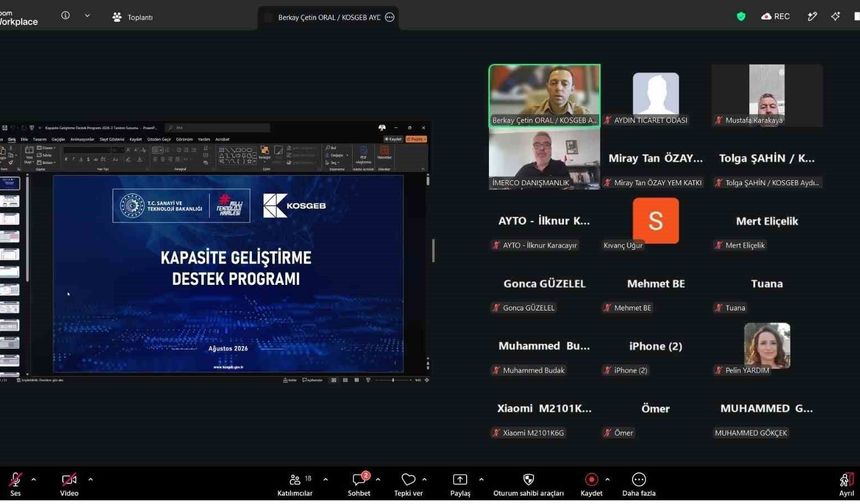
Task: Open the Katılımcılar participants panel
Action: (295, 485)
